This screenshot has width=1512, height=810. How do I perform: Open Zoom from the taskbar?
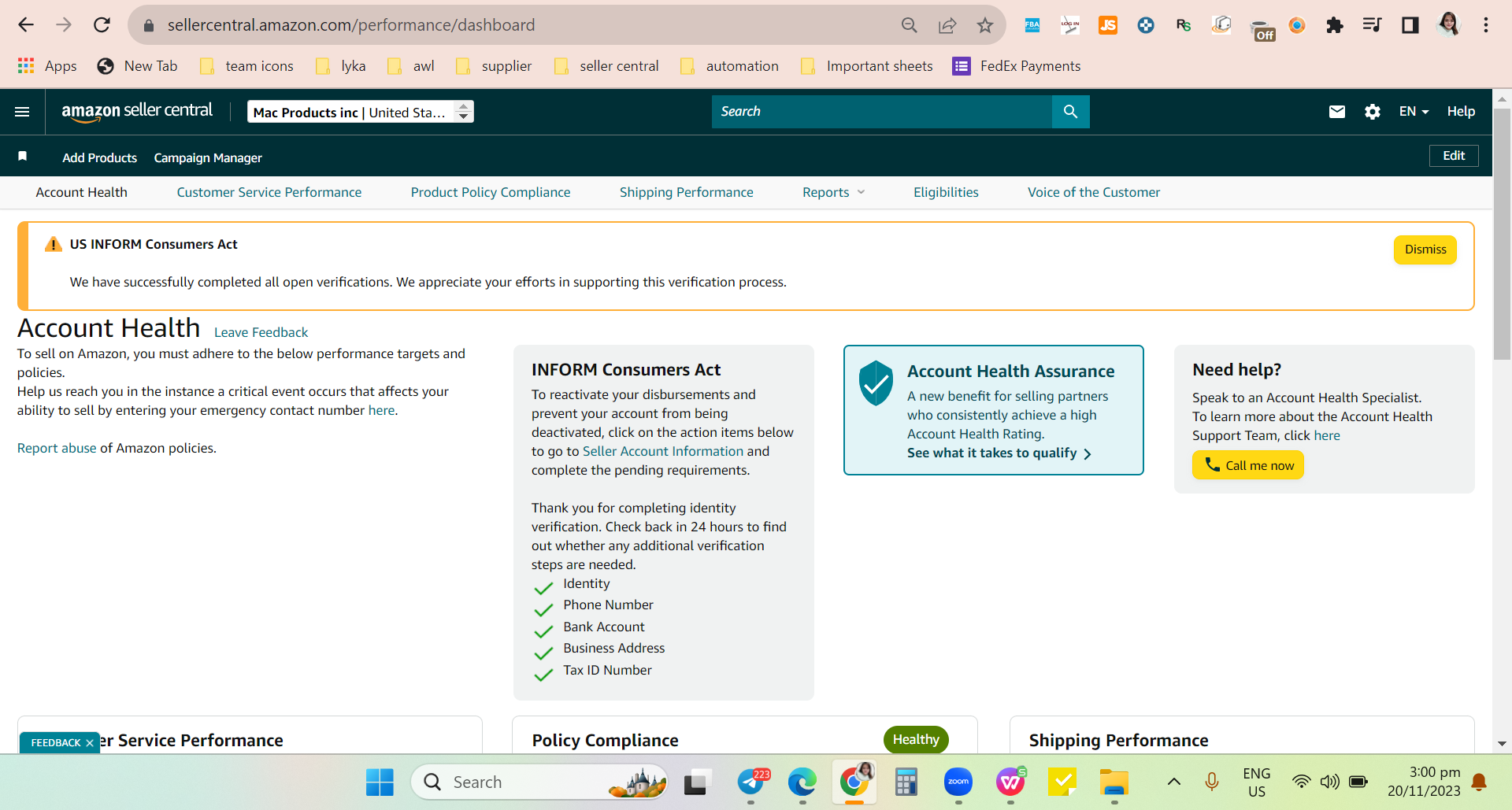[958, 782]
